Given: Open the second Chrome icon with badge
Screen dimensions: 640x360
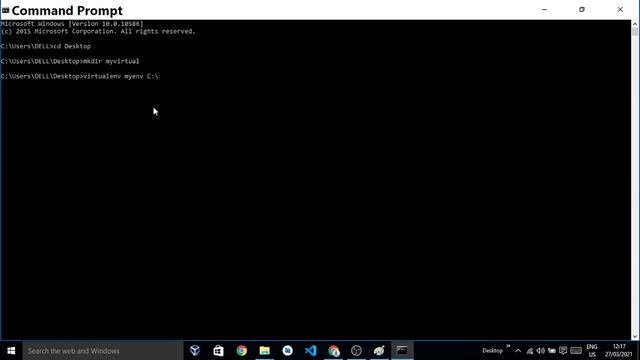Looking at the screenshot, I should click(x=334, y=350).
